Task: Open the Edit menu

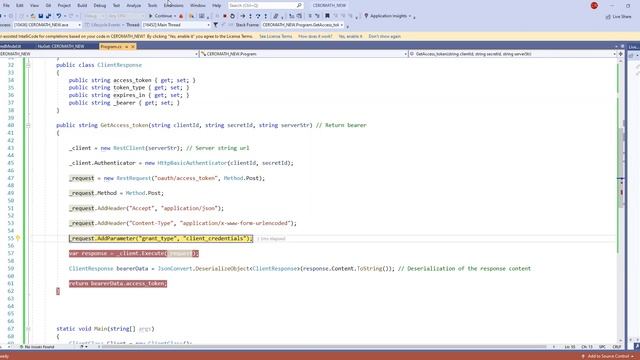Action: (x=20, y=5)
